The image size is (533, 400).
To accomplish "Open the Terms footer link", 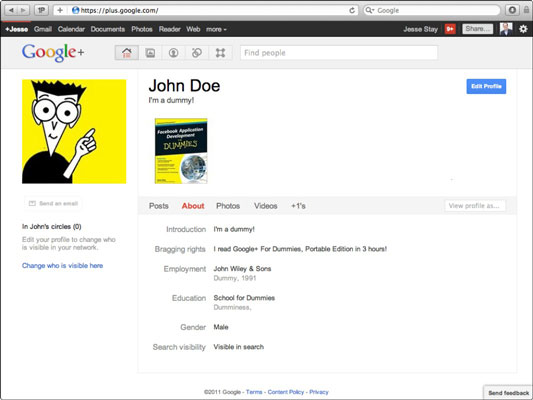I will (254, 392).
